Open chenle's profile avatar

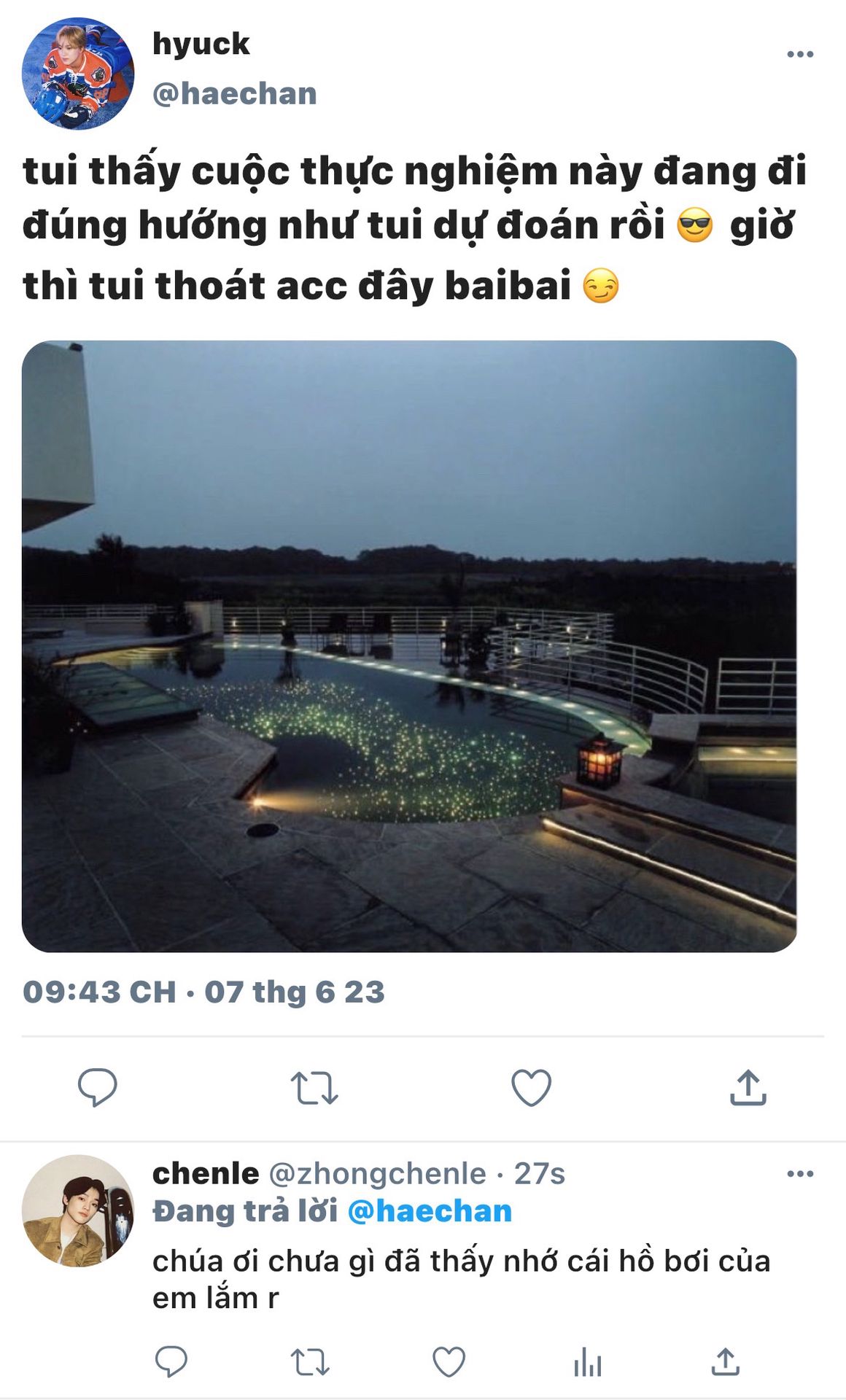(78, 1210)
